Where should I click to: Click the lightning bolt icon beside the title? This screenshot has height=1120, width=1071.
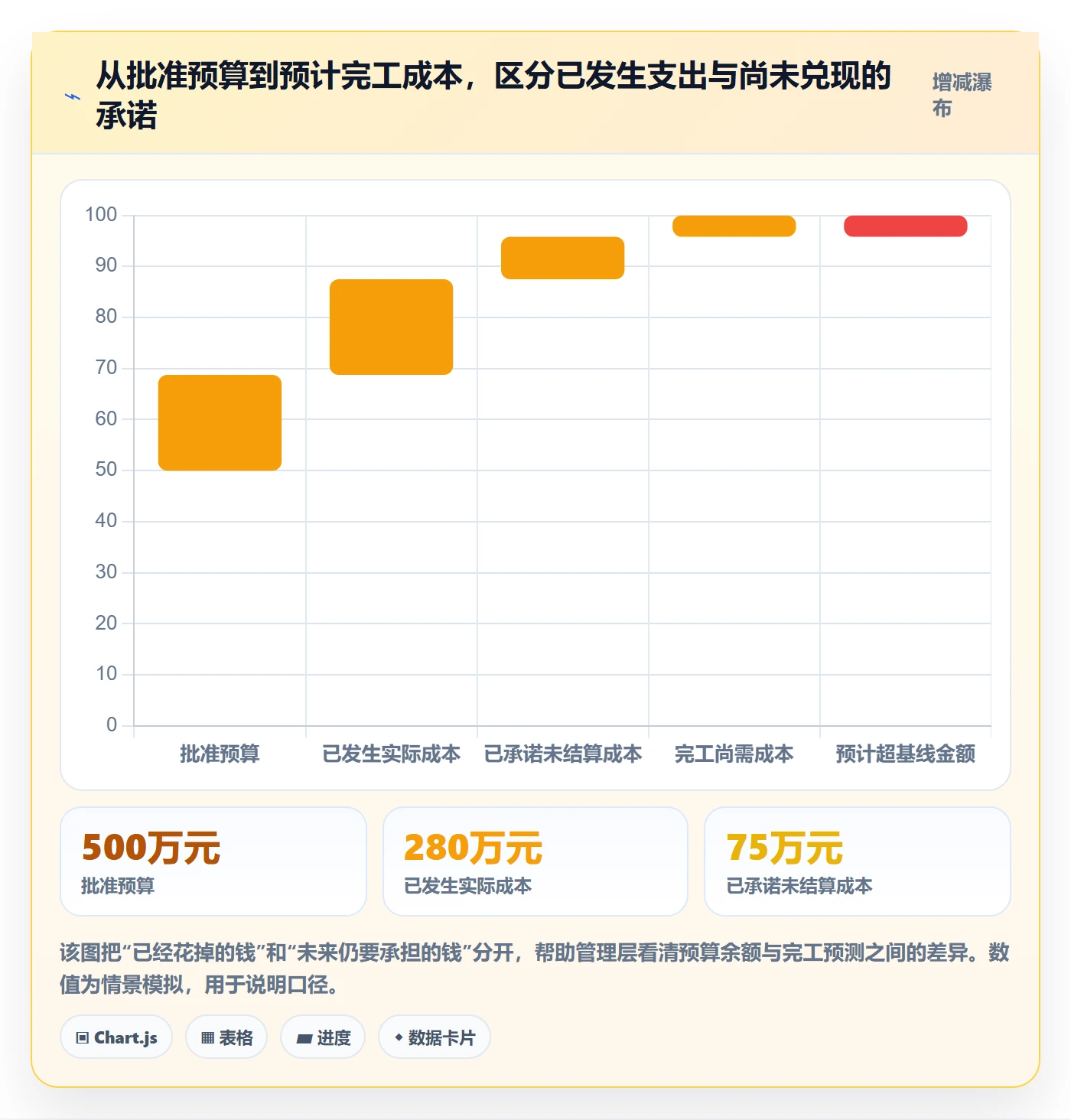(x=73, y=96)
